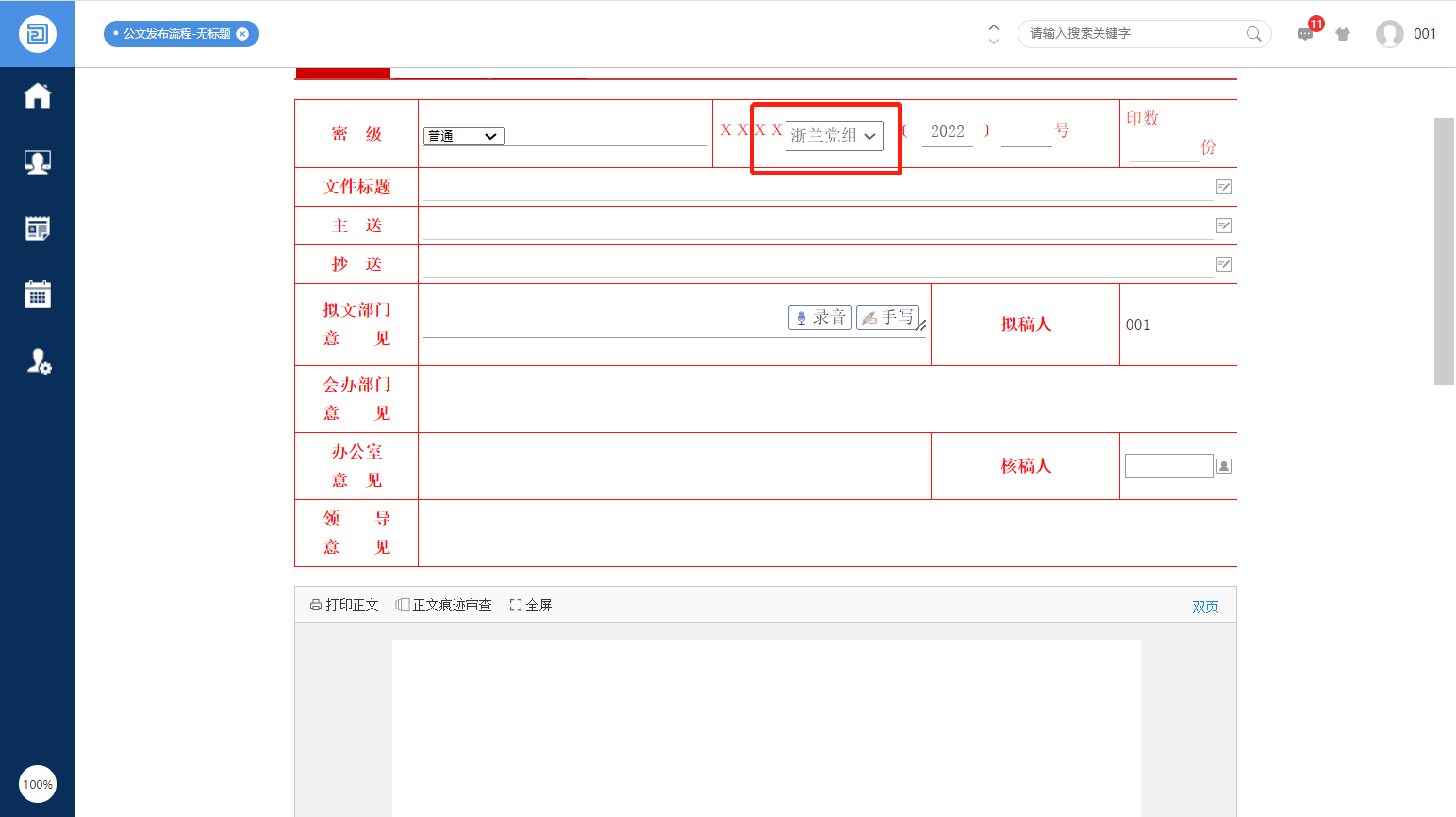This screenshot has width=1456, height=817.
Task: Open the user avatar profile
Action: coord(1390,34)
